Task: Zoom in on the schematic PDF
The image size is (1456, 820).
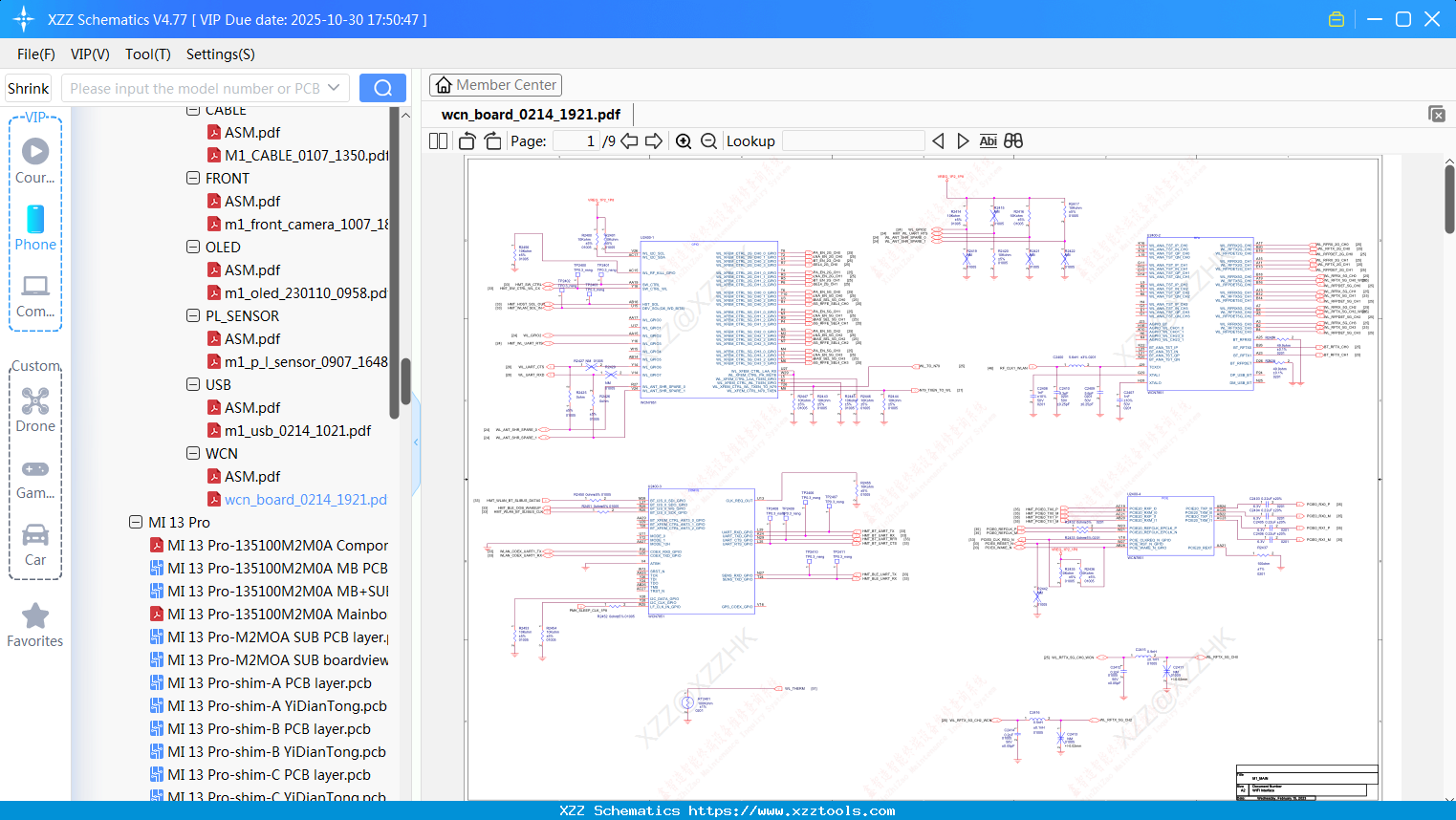Action: [683, 140]
